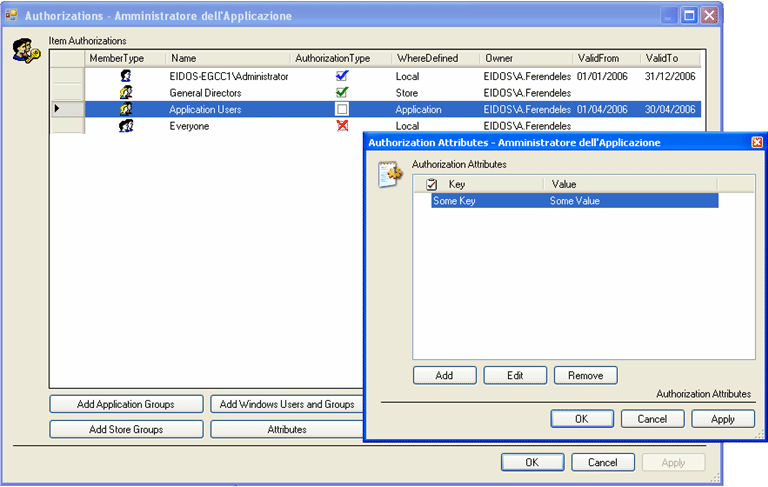This screenshot has width=768, height=487.
Task: Edit the selected authorization attribute
Action: [515, 375]
